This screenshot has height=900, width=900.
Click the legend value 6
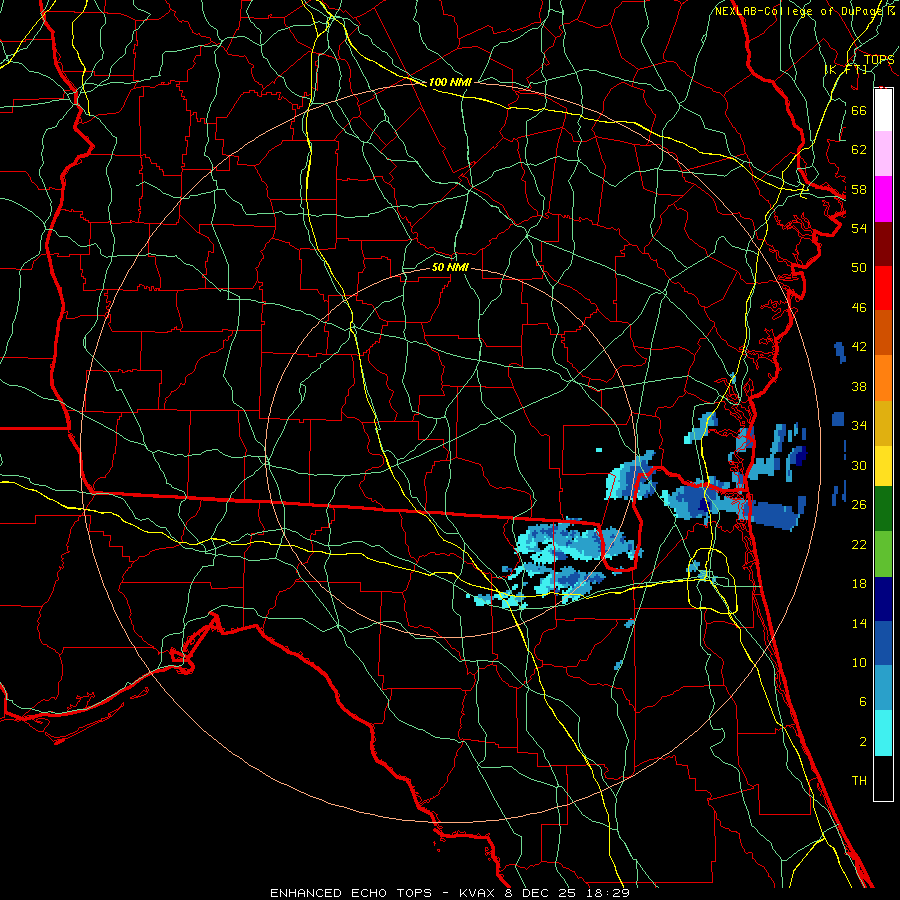point(862,702)
